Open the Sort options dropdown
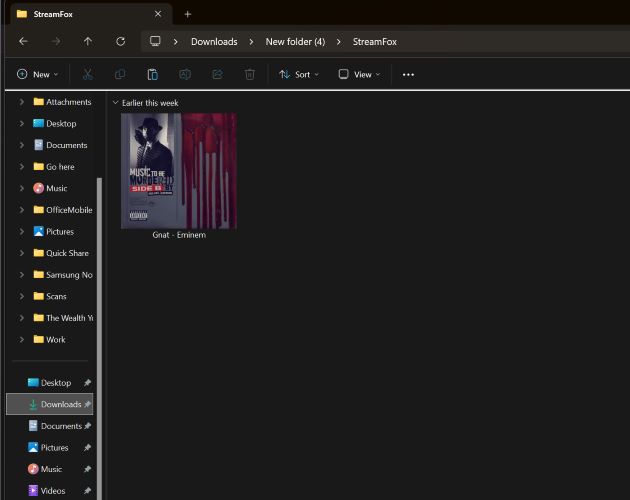The width and height of the screenshot is (630, 500). click(x=299, y=74)
